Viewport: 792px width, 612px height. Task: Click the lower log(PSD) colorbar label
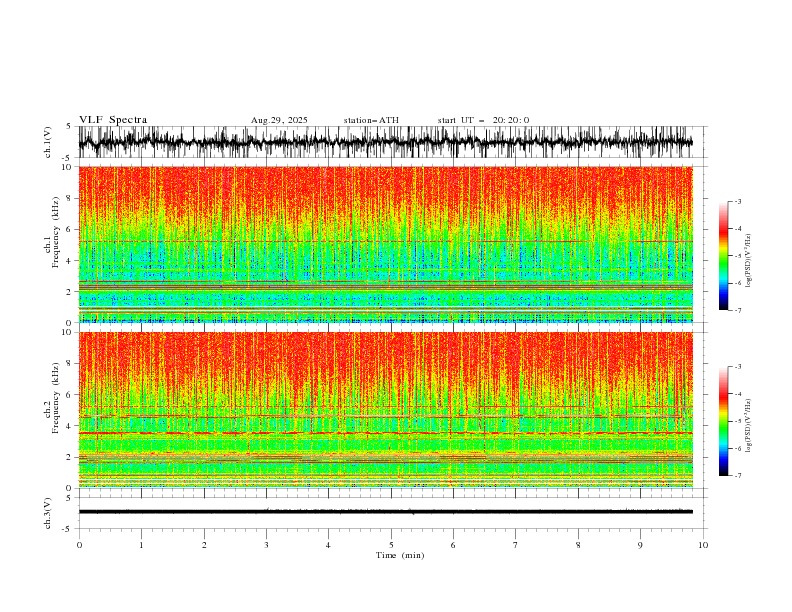pos(749,426)
